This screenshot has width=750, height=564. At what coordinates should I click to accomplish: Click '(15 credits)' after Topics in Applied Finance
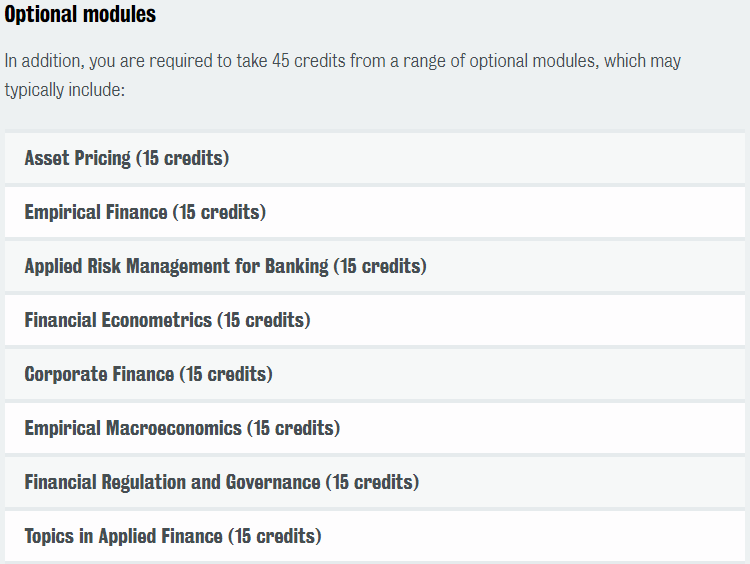click(x=275, y=537)
